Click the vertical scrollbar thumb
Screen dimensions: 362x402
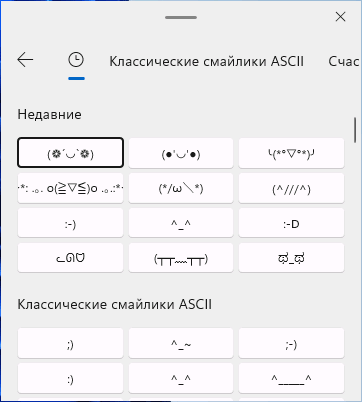tap(355, 130)
